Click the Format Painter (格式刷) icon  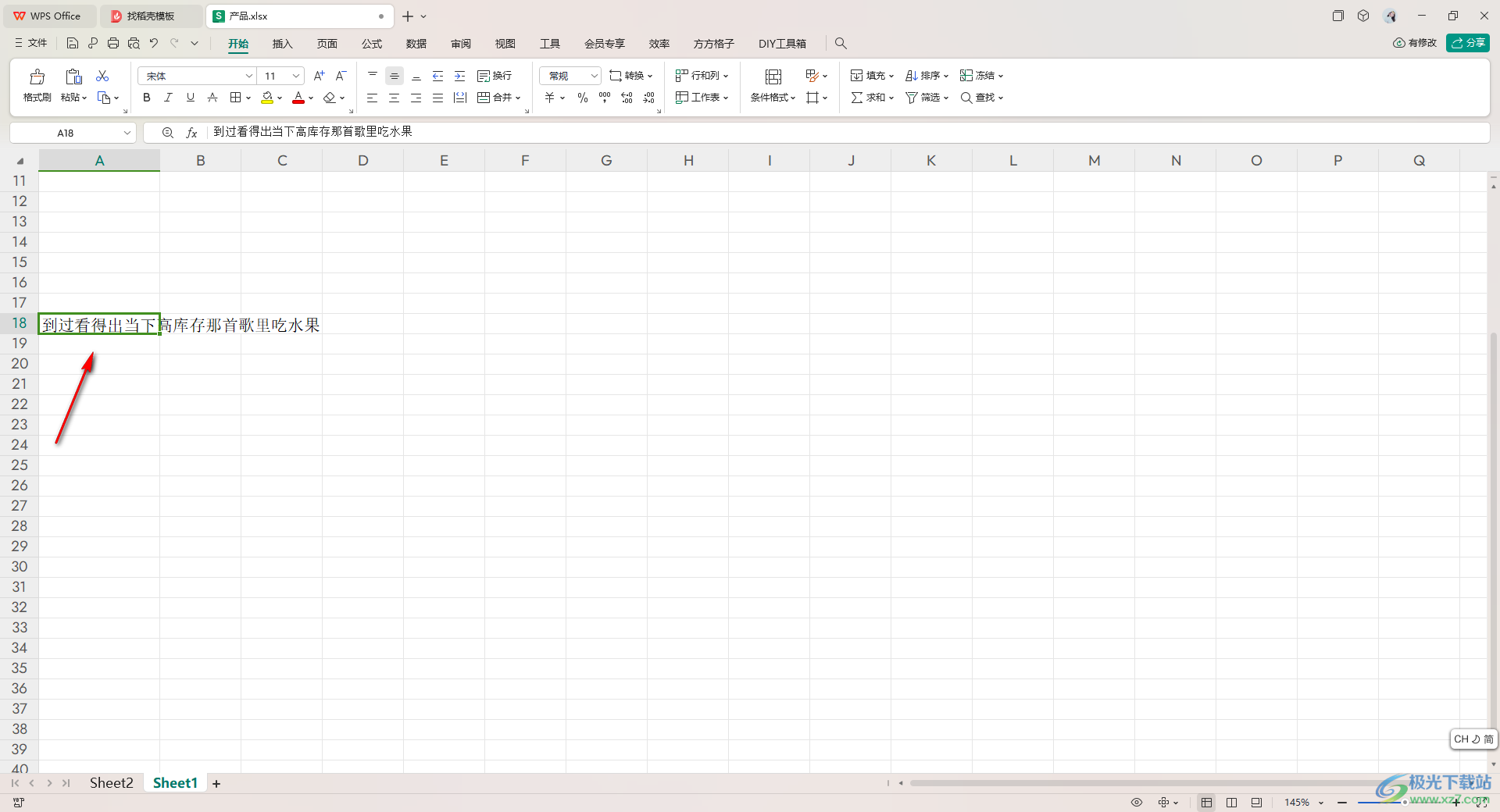coord(37,77)
